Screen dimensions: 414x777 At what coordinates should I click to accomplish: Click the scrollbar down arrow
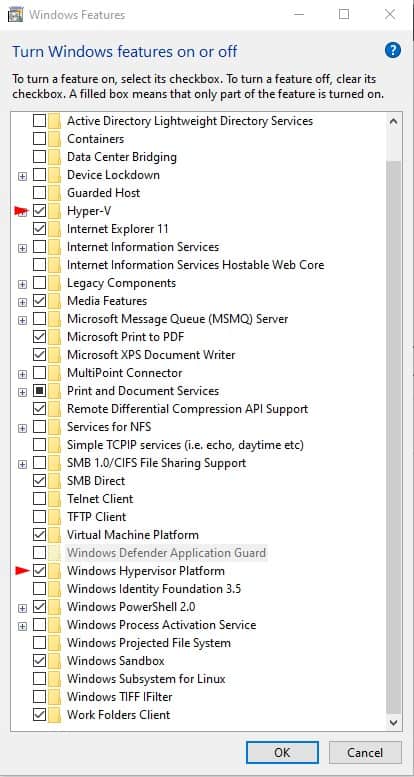pyautogui.click(x=393, y=722)
